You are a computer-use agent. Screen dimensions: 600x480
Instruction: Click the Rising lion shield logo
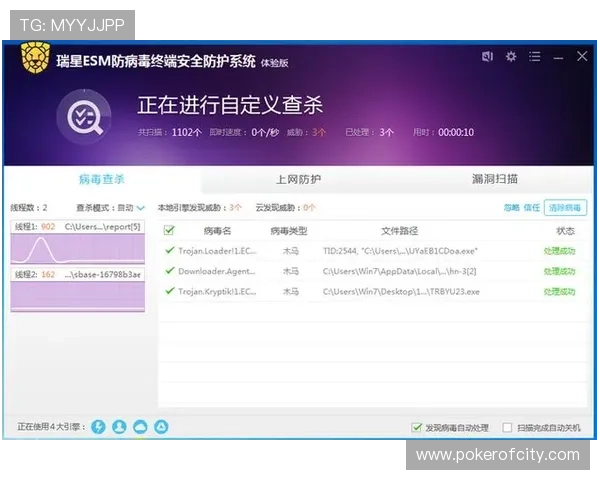pyautogui.click(x=35, y=58)
